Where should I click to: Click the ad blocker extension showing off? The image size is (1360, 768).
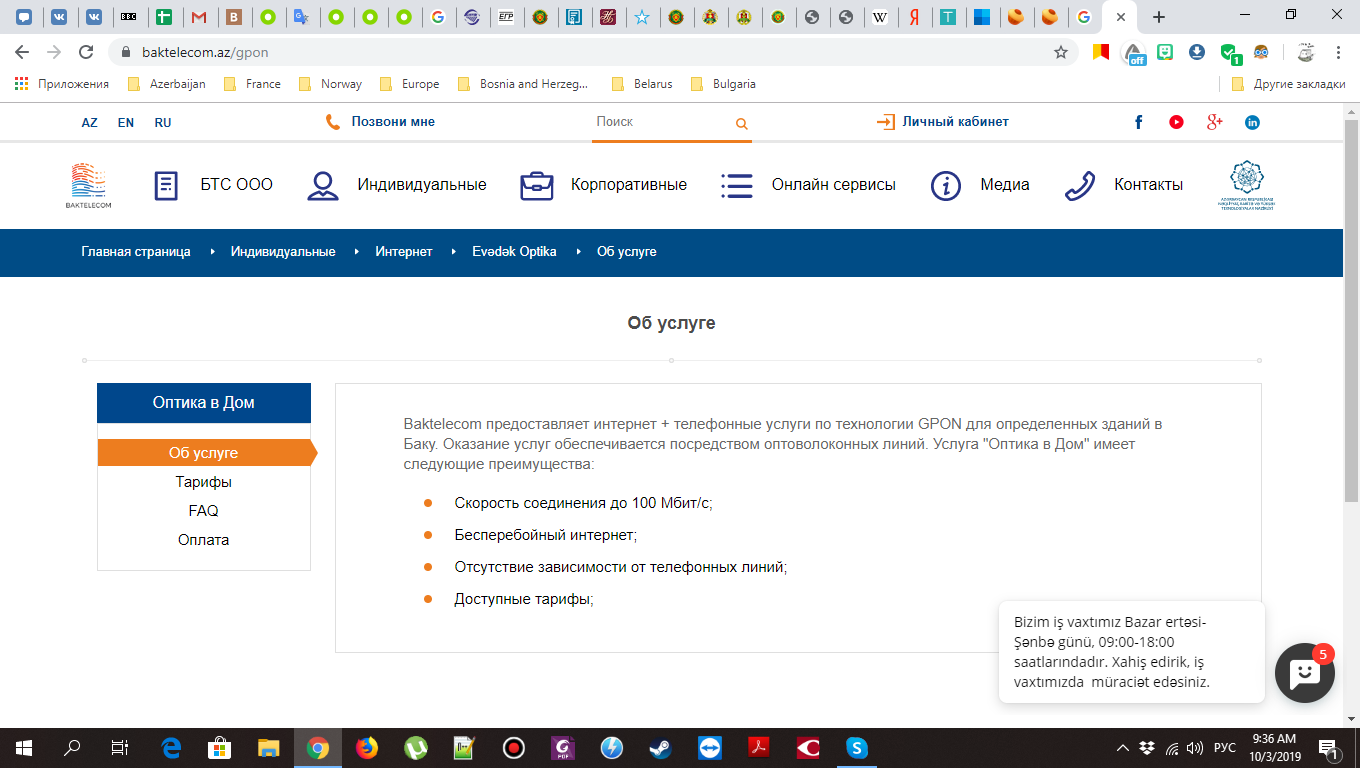coord(1133,52)
